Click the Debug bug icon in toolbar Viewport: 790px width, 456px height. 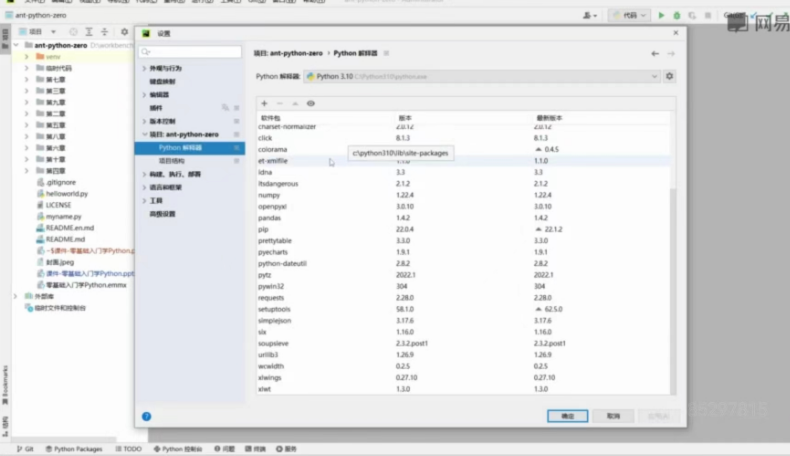click(677, 16)
